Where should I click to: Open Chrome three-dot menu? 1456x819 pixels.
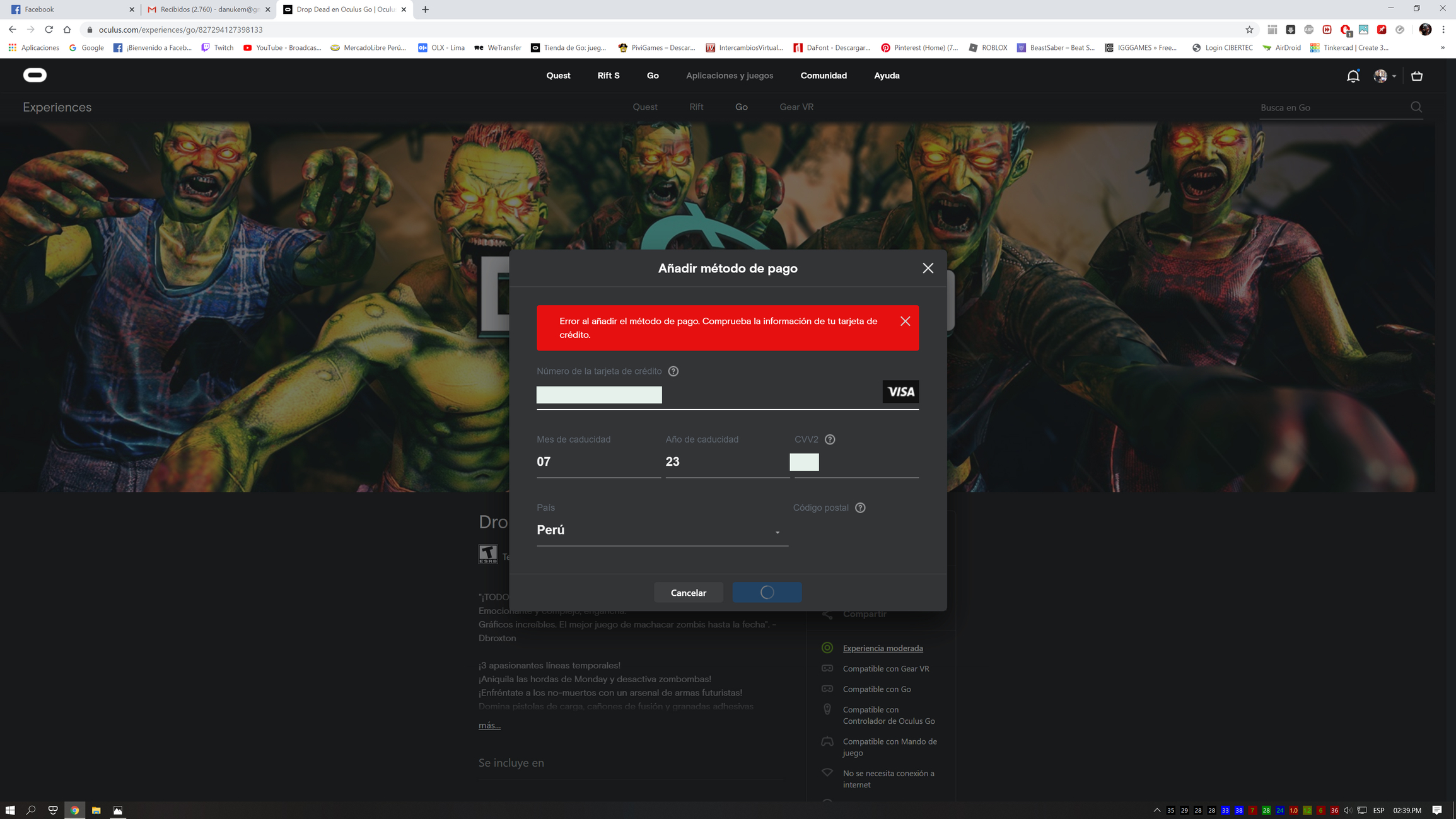point(1443,30)
